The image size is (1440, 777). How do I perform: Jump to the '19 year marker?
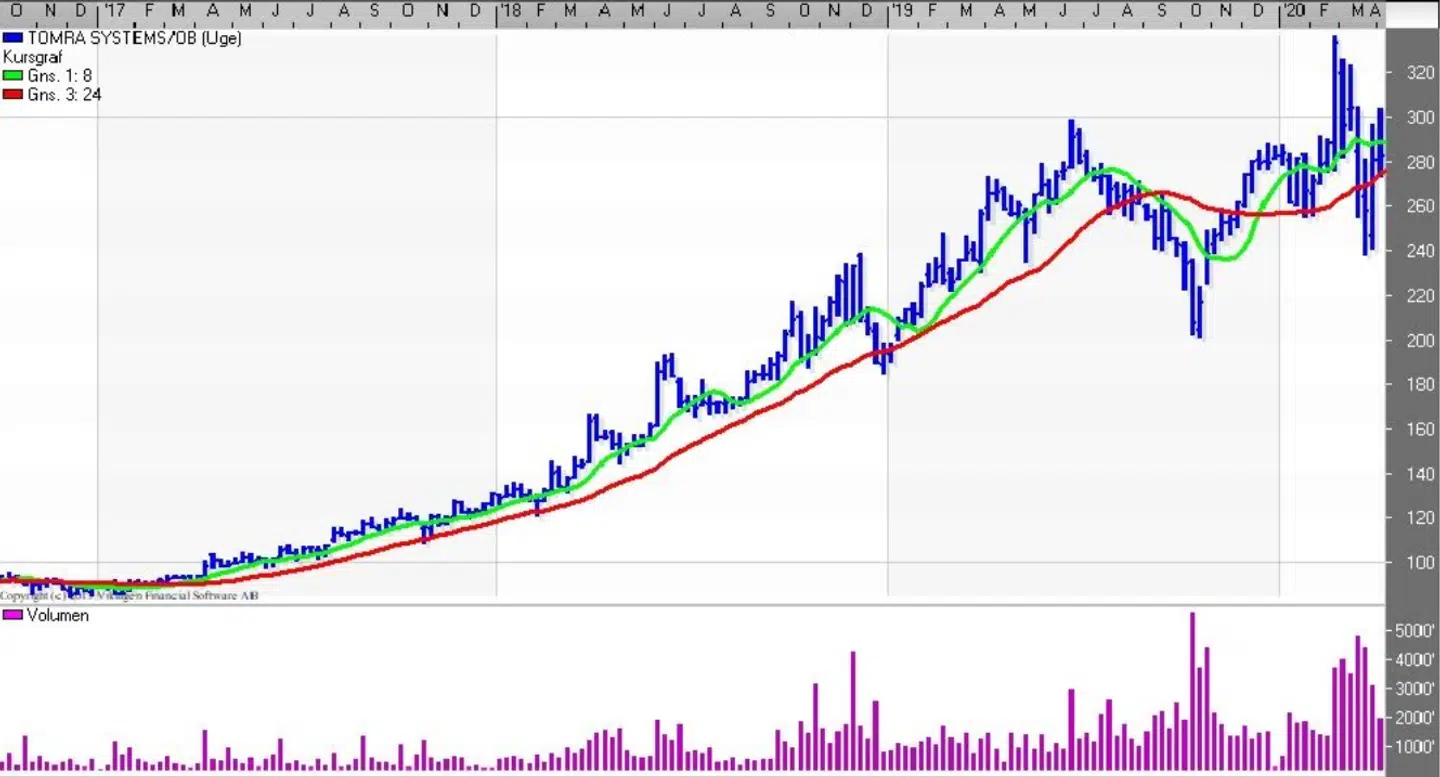pyautogui.click(x=903, y=11)
